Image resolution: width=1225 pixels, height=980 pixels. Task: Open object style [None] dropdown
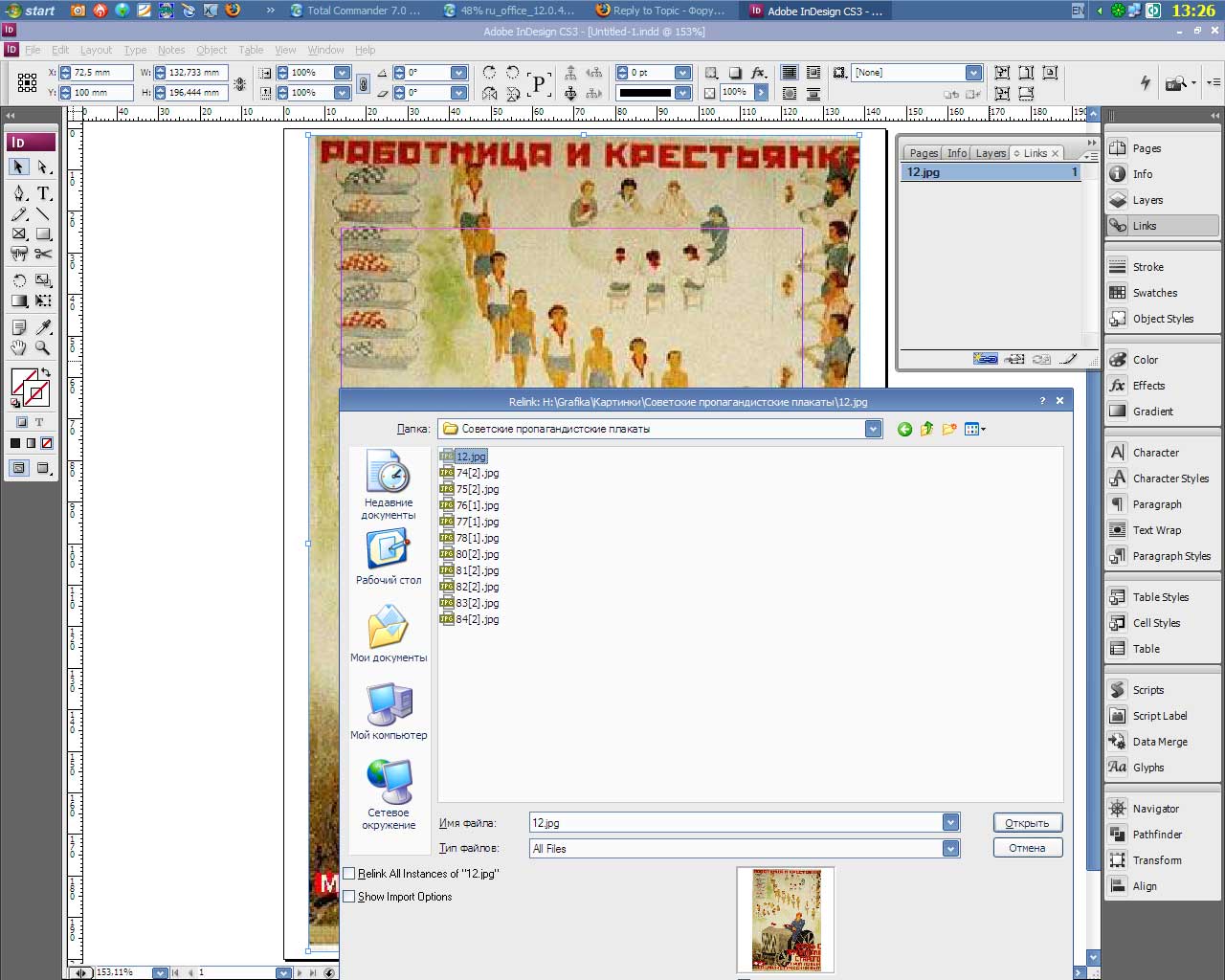click(973, 73)
